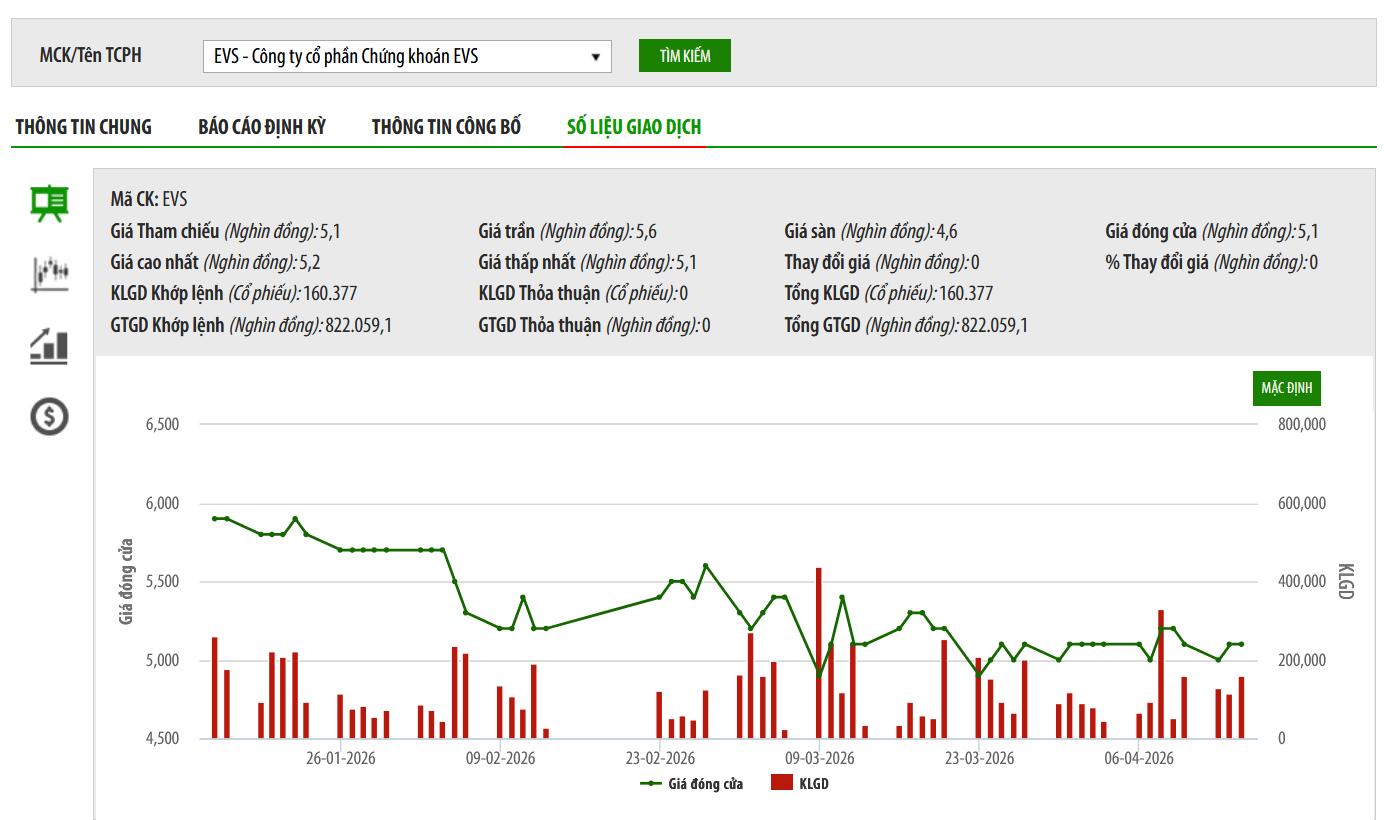
Task: Open the THÔNG TIN CHUNG tab
Action: [x=84, y=127]
